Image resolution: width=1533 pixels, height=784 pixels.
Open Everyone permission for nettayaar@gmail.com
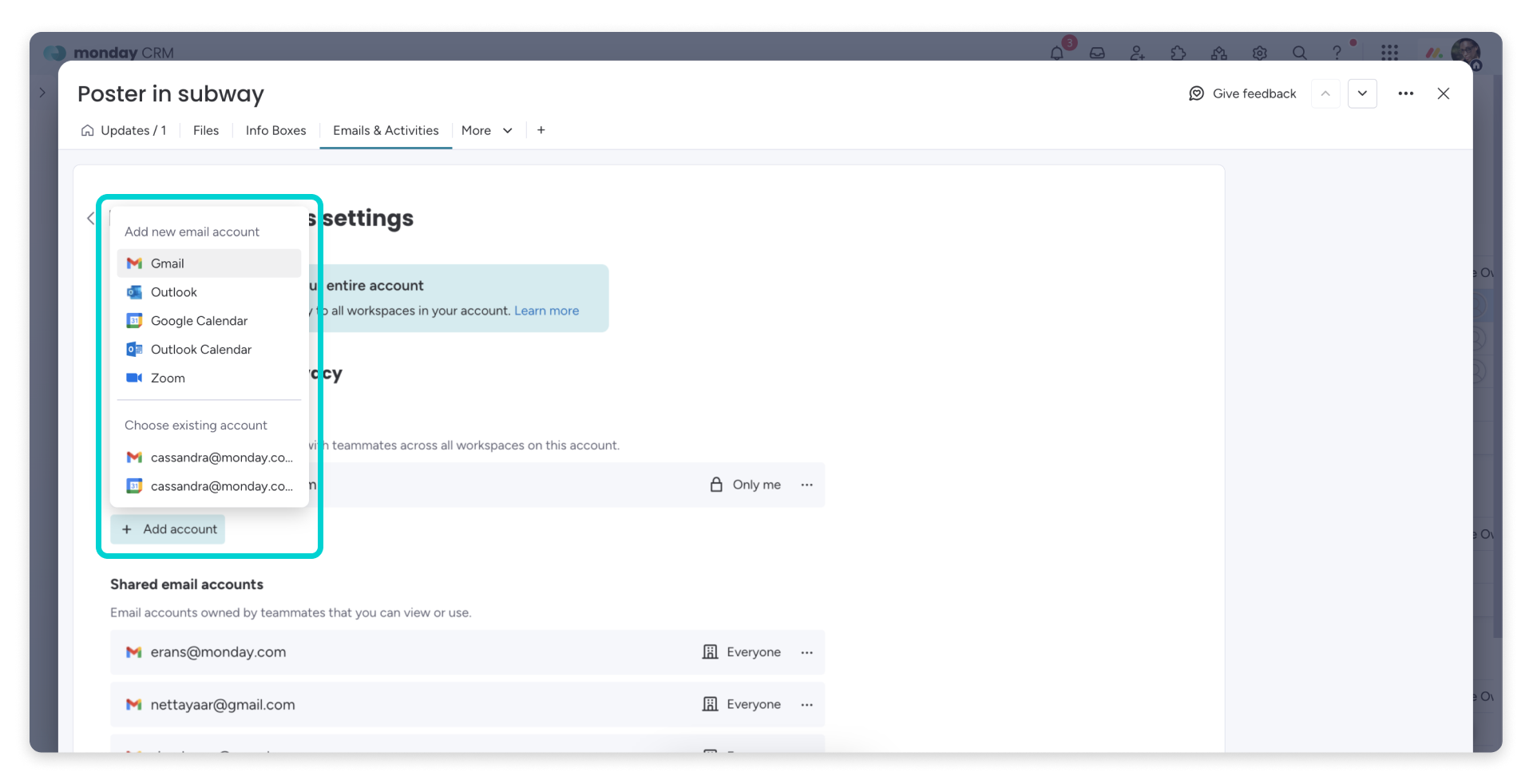pyautogui.click(x=742, y=704)
